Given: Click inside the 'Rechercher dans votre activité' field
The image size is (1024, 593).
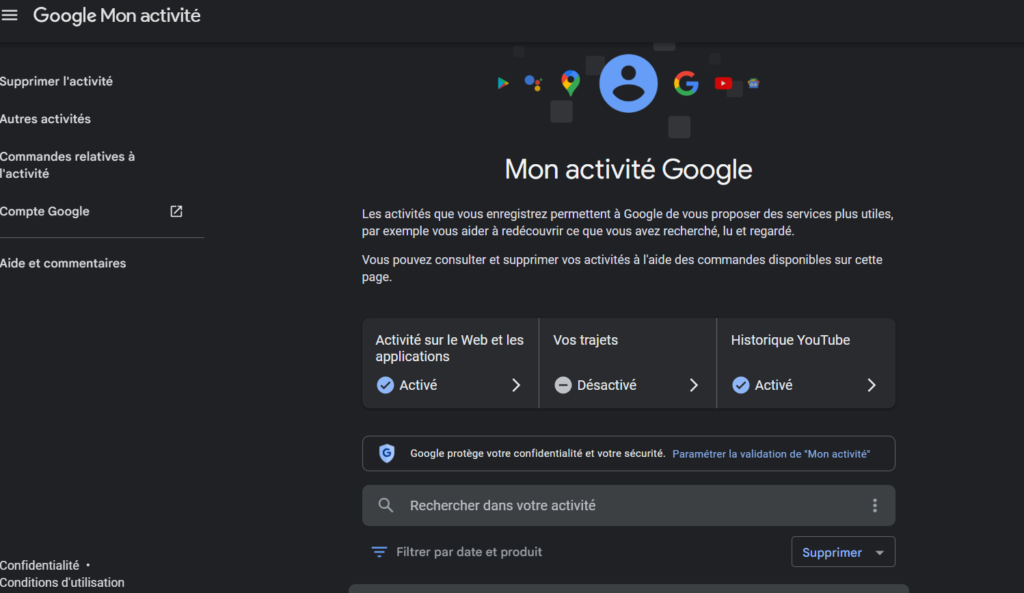Looking at the screenshot, I should point(500,505).
